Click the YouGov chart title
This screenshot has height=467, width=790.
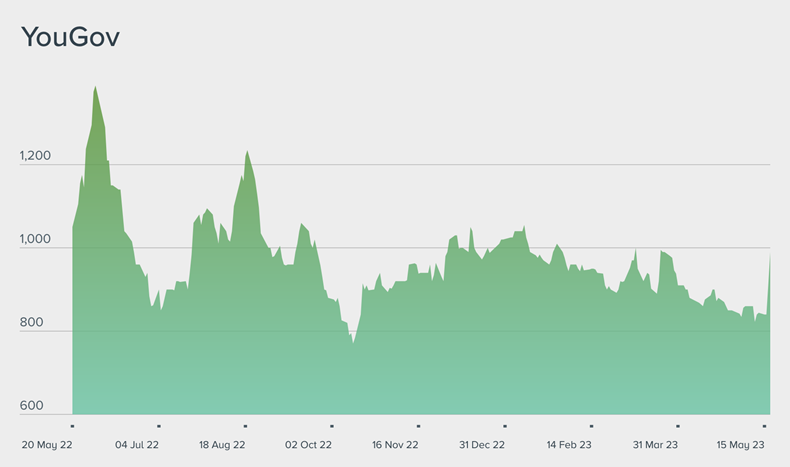(x=70, y=37)
